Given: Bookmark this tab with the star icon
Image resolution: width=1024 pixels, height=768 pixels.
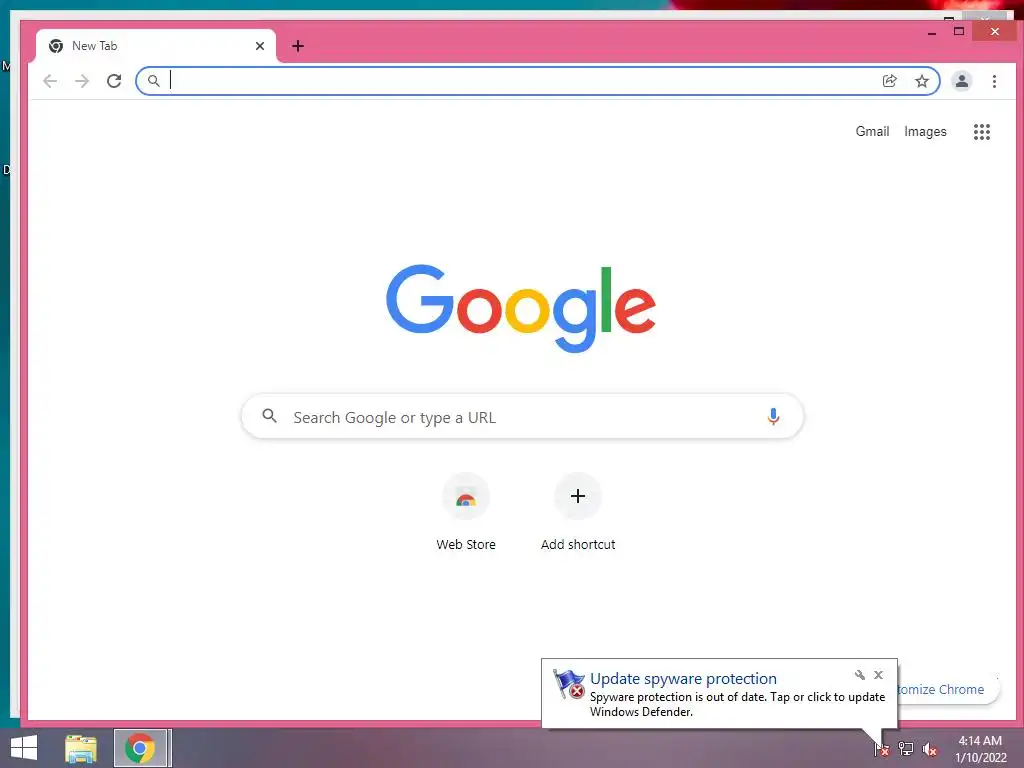Looking at the screenshot, I should [x=921, y=81].
